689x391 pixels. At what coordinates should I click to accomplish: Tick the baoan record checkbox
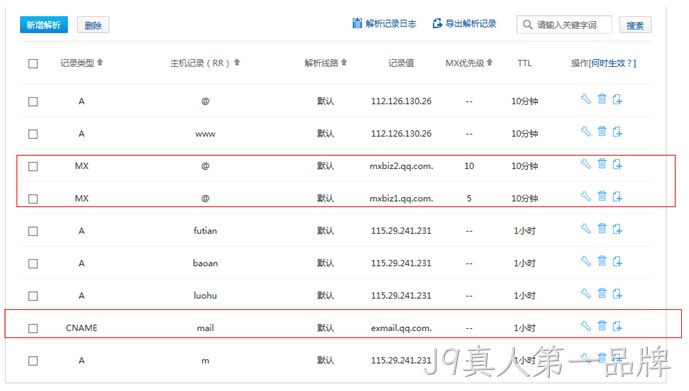tap(33, 264)
